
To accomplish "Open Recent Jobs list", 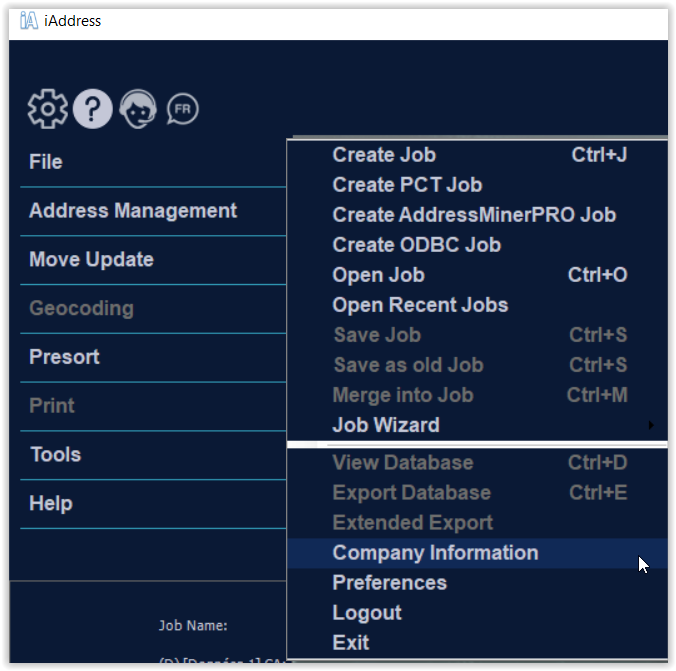I will 420,305.
